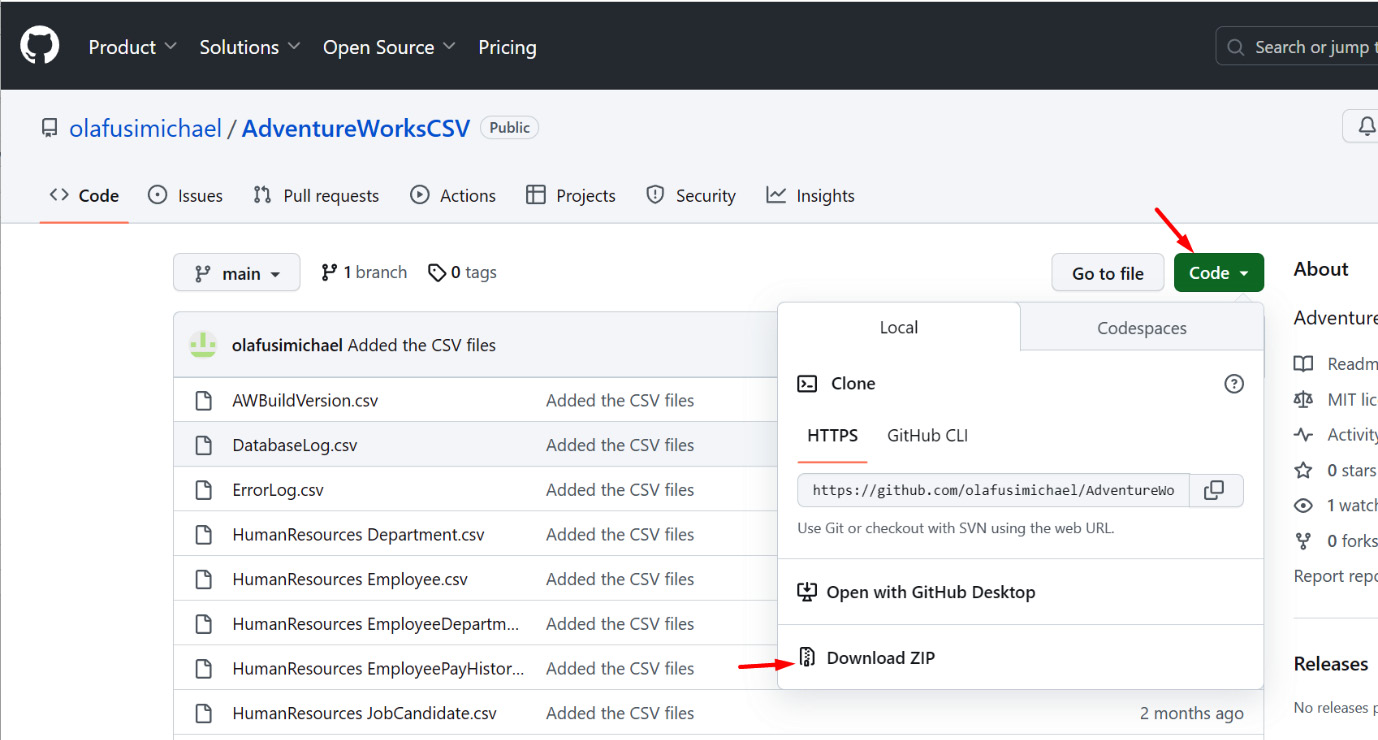Select the HTTPS clone option tab
Viewport: 1378px width, 740px height.
pos(832,435)
